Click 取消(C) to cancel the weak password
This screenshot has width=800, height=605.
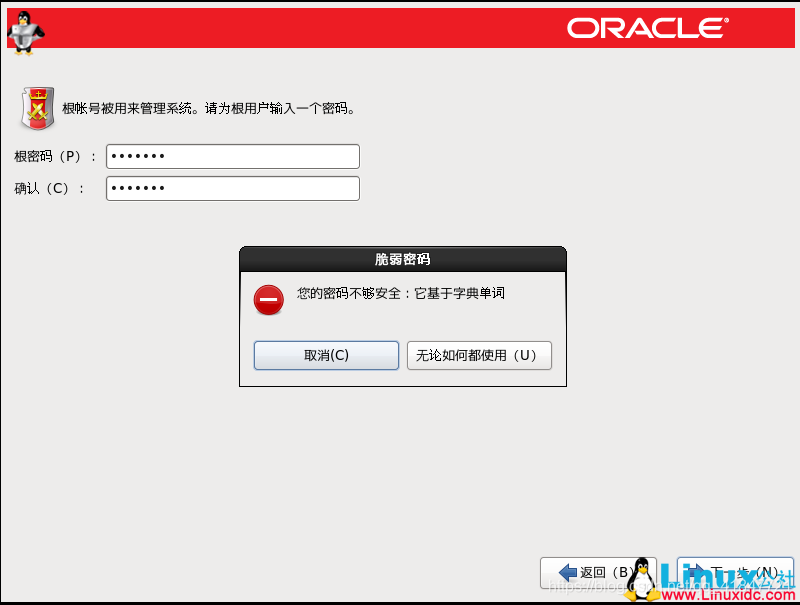325,355
